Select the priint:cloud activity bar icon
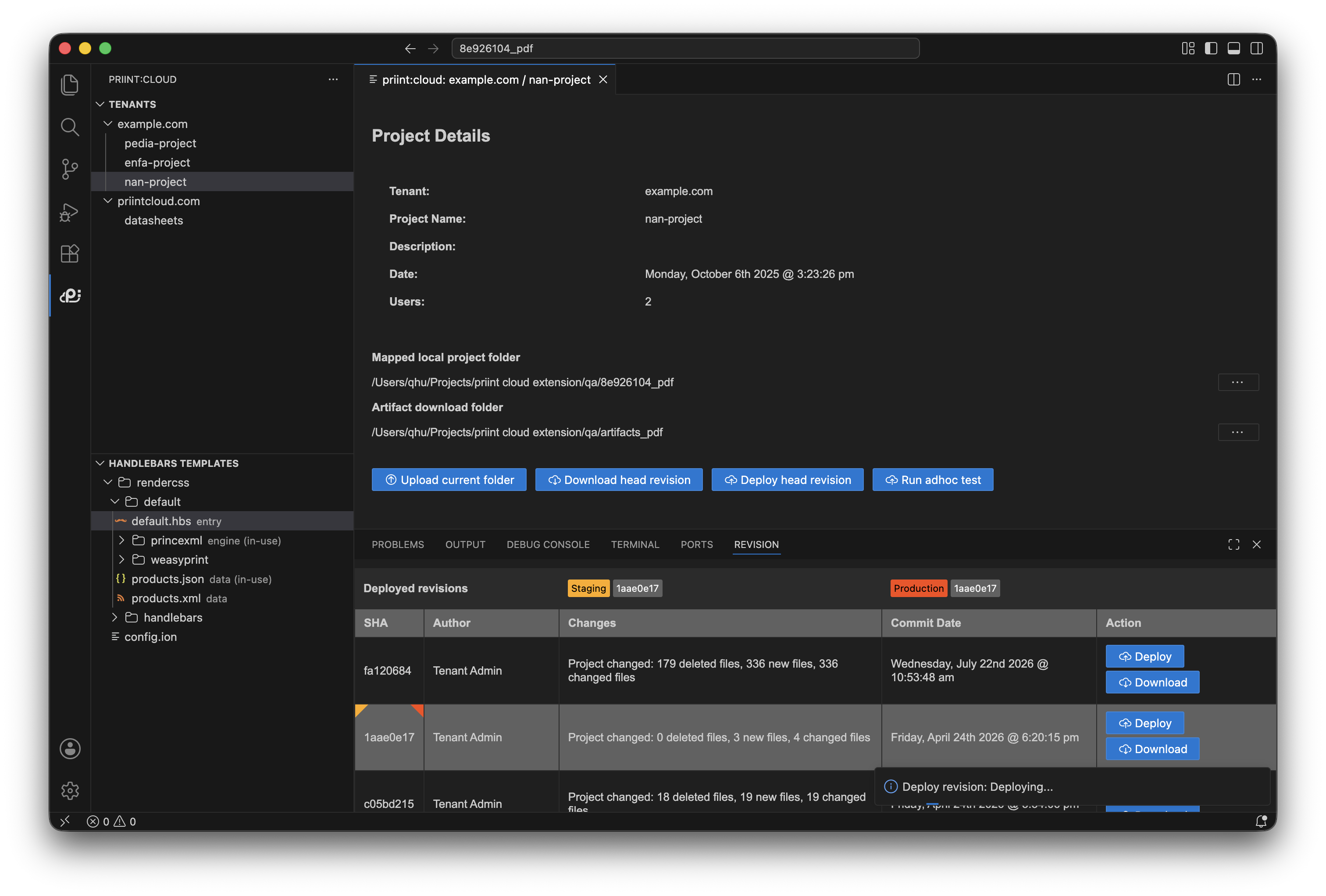The height and width of the screenshot is (896, 1326). 70,295
